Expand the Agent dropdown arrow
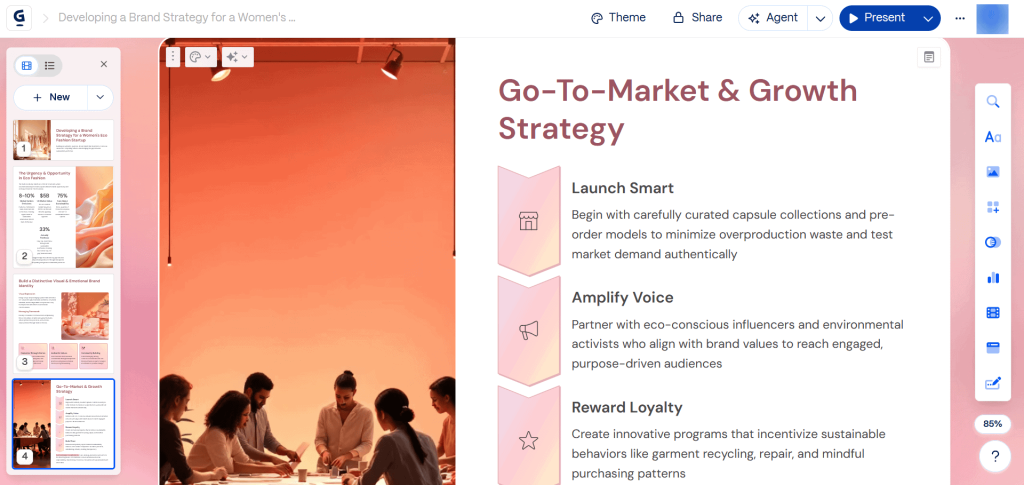 click(x=820, y=18)
